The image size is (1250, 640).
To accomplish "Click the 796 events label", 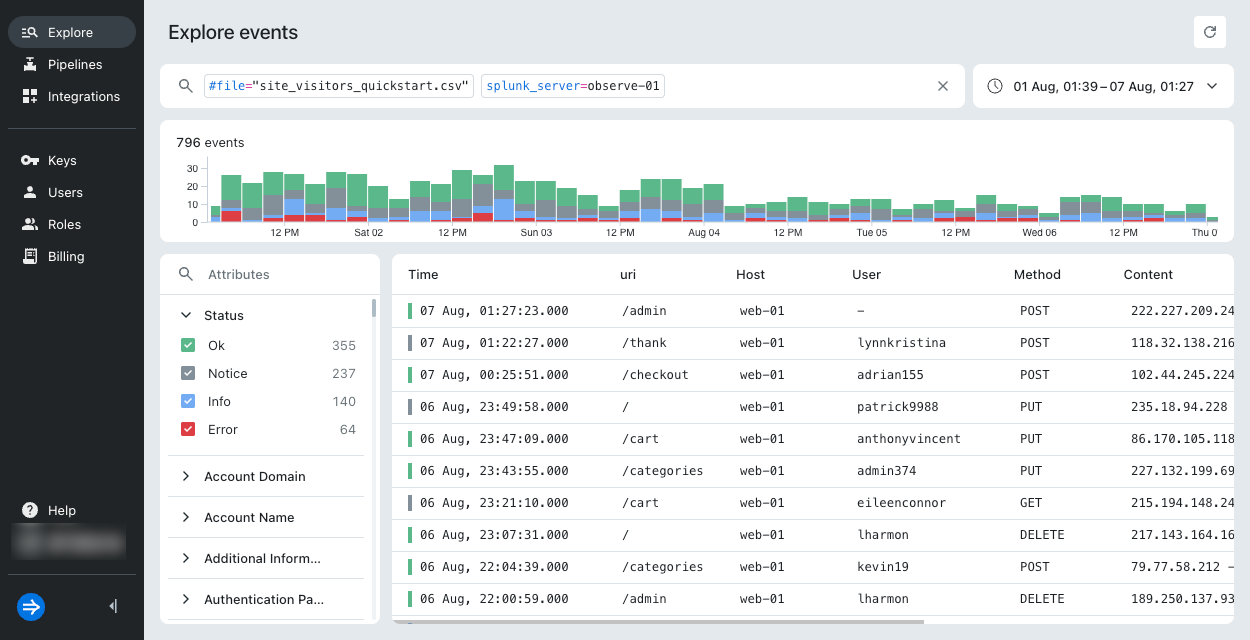I will tap(210, 143).
